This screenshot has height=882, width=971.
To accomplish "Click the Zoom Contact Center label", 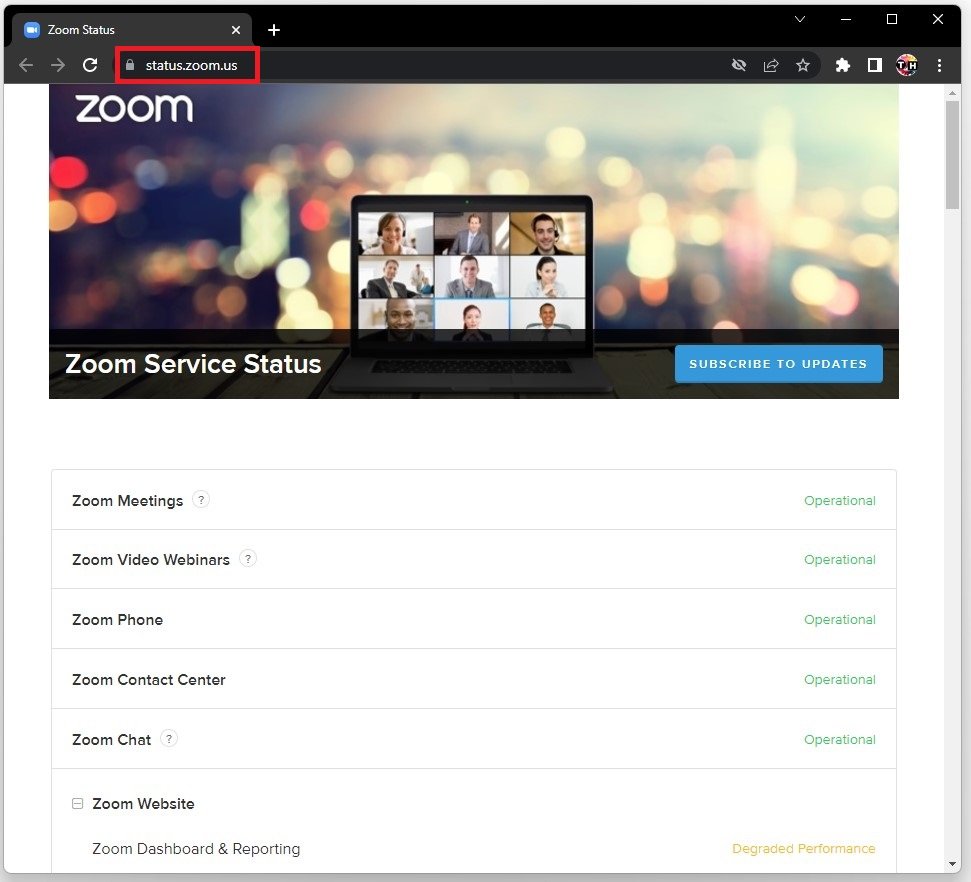I will click(149, 680).
